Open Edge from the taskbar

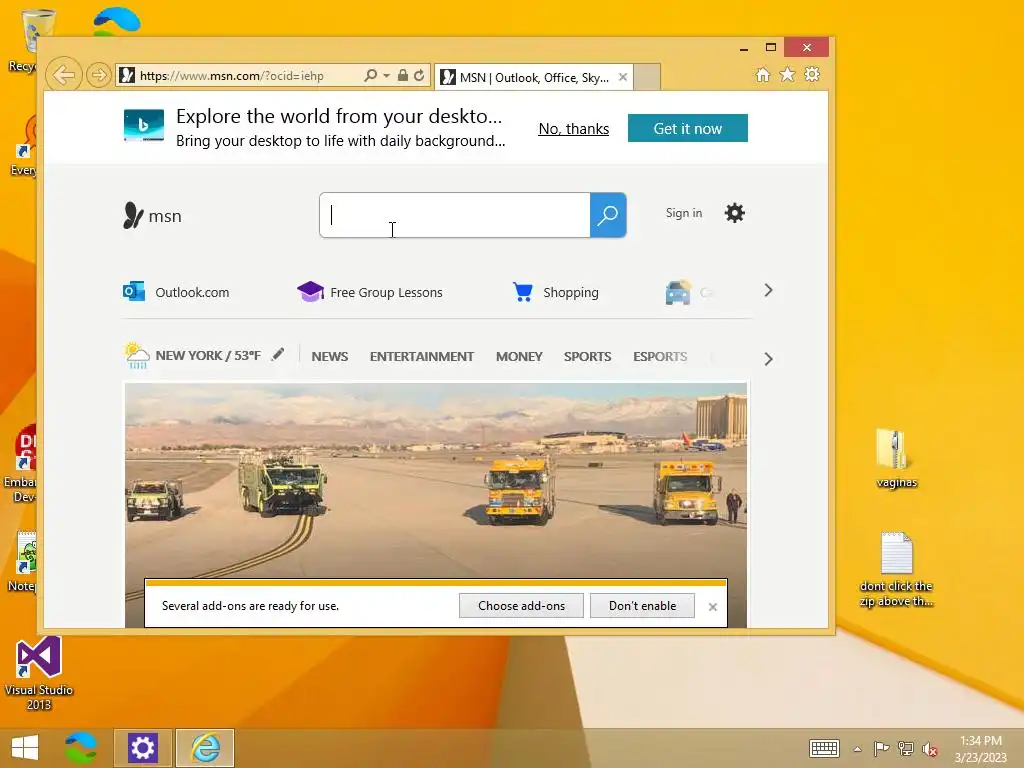(x=81, y=748)
